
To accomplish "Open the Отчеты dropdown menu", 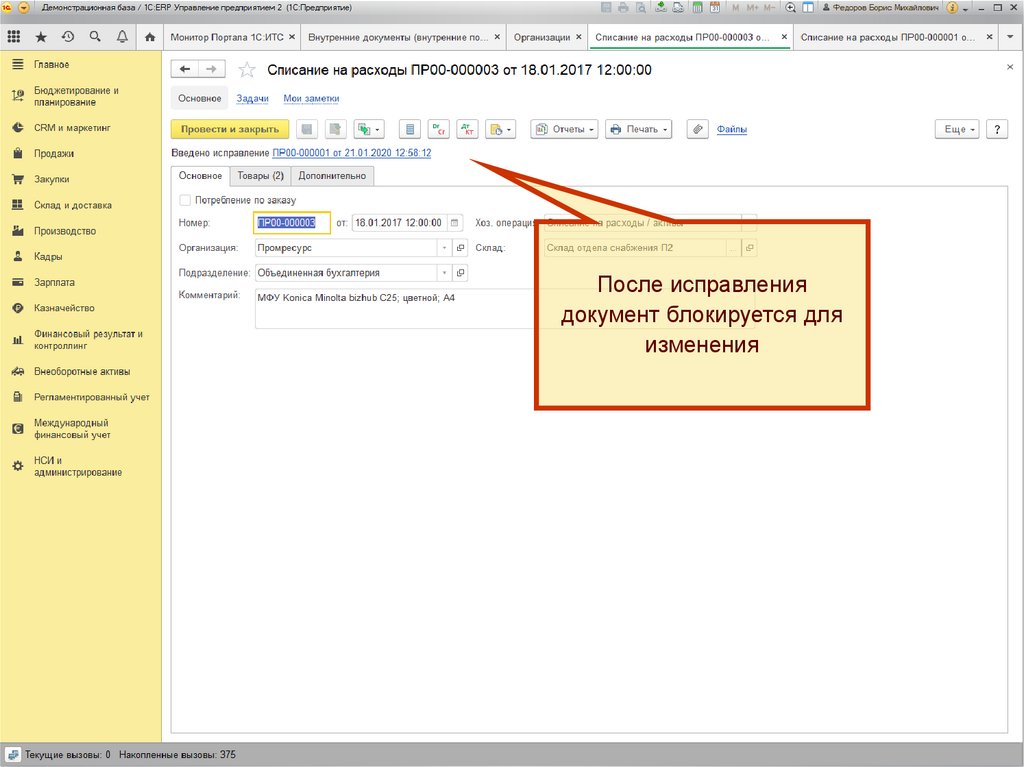I will coord(564,129).
